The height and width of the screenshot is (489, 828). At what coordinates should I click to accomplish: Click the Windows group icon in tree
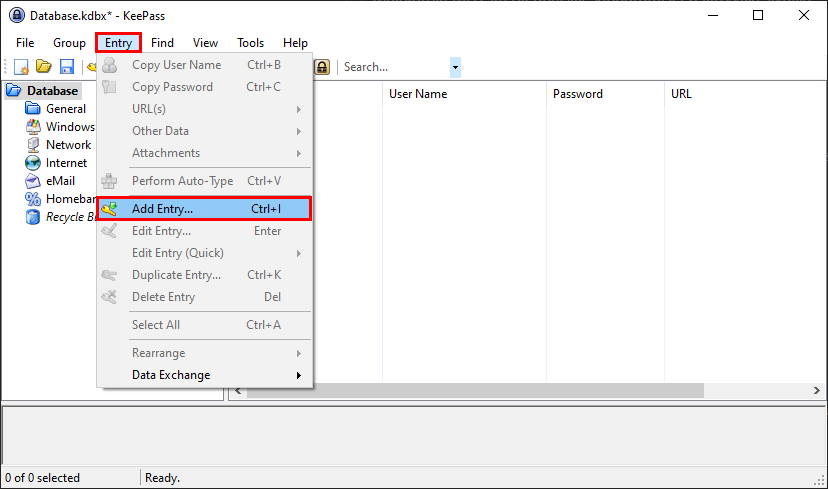point(33,127)
